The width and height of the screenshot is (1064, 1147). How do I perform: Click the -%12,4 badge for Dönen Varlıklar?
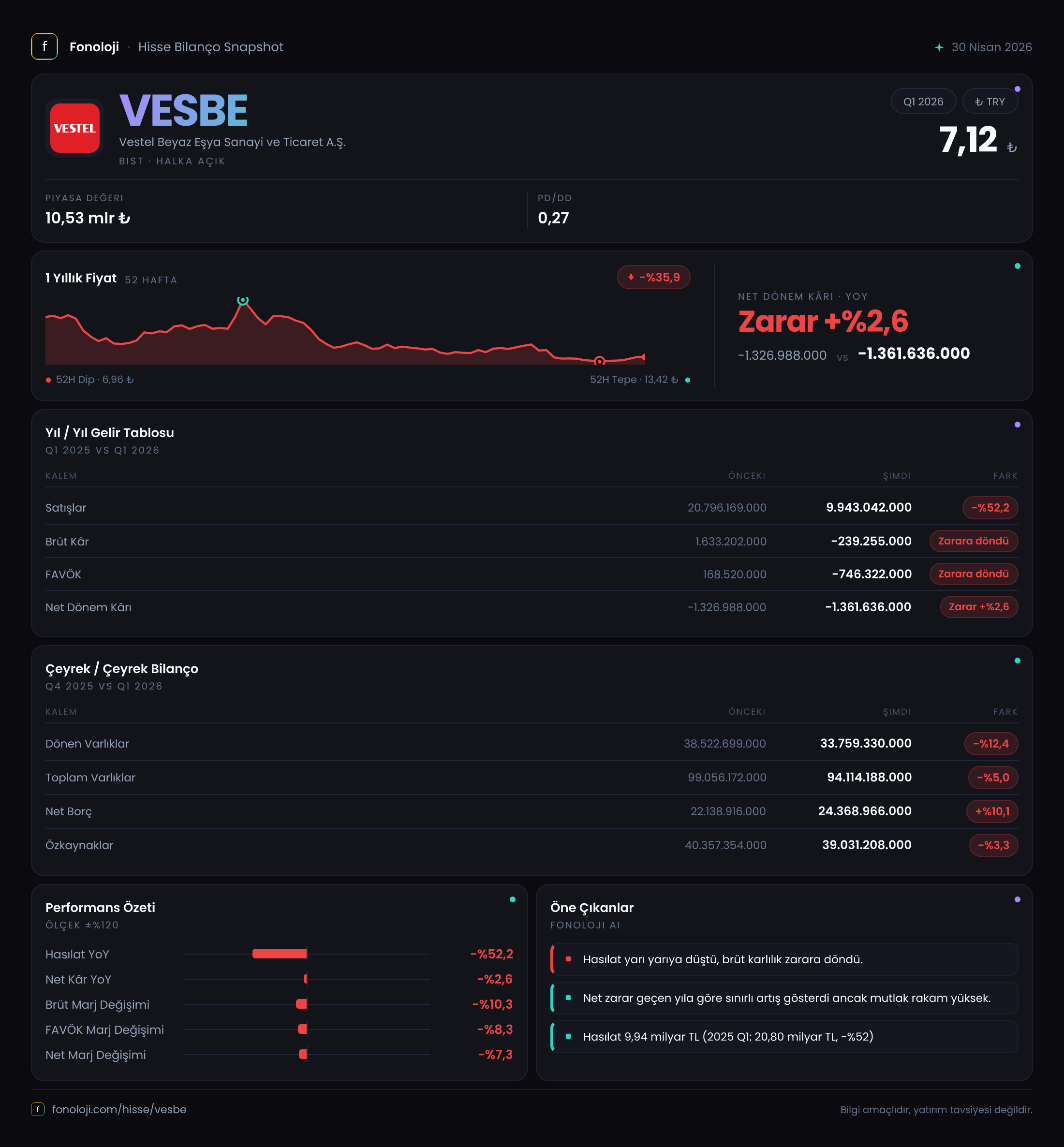991,744
